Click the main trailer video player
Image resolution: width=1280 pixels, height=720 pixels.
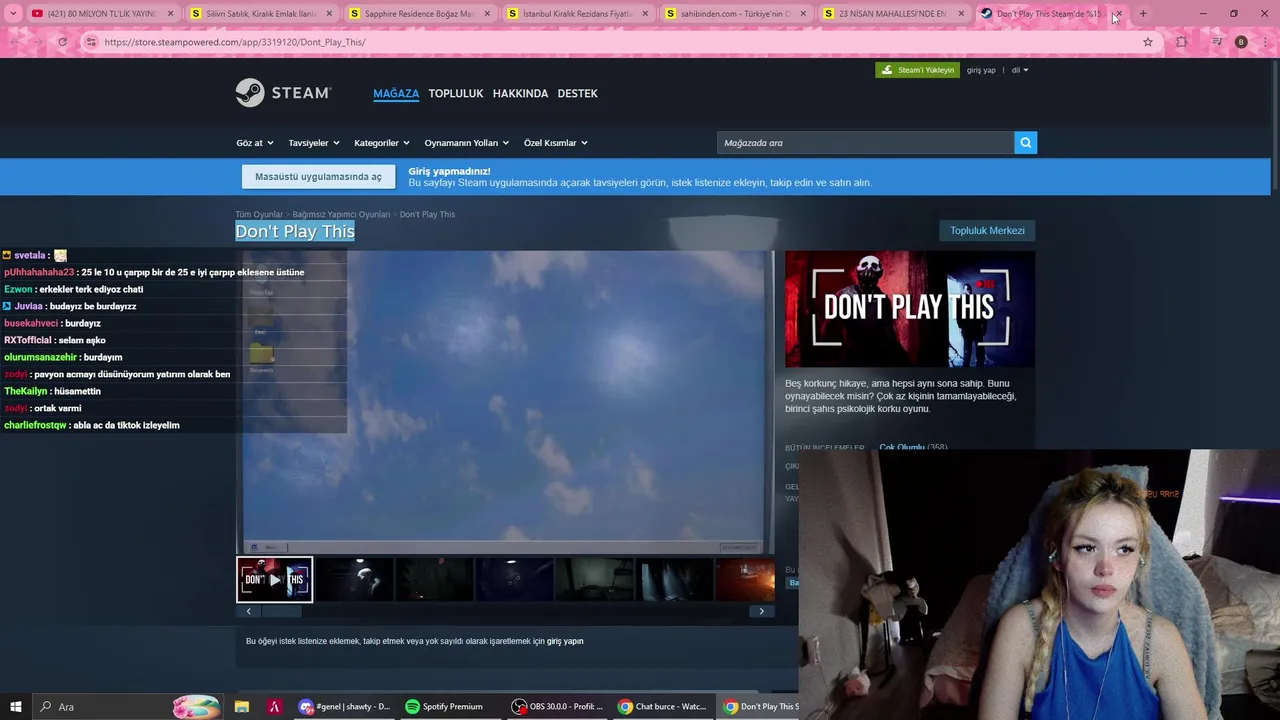point(505,402)
